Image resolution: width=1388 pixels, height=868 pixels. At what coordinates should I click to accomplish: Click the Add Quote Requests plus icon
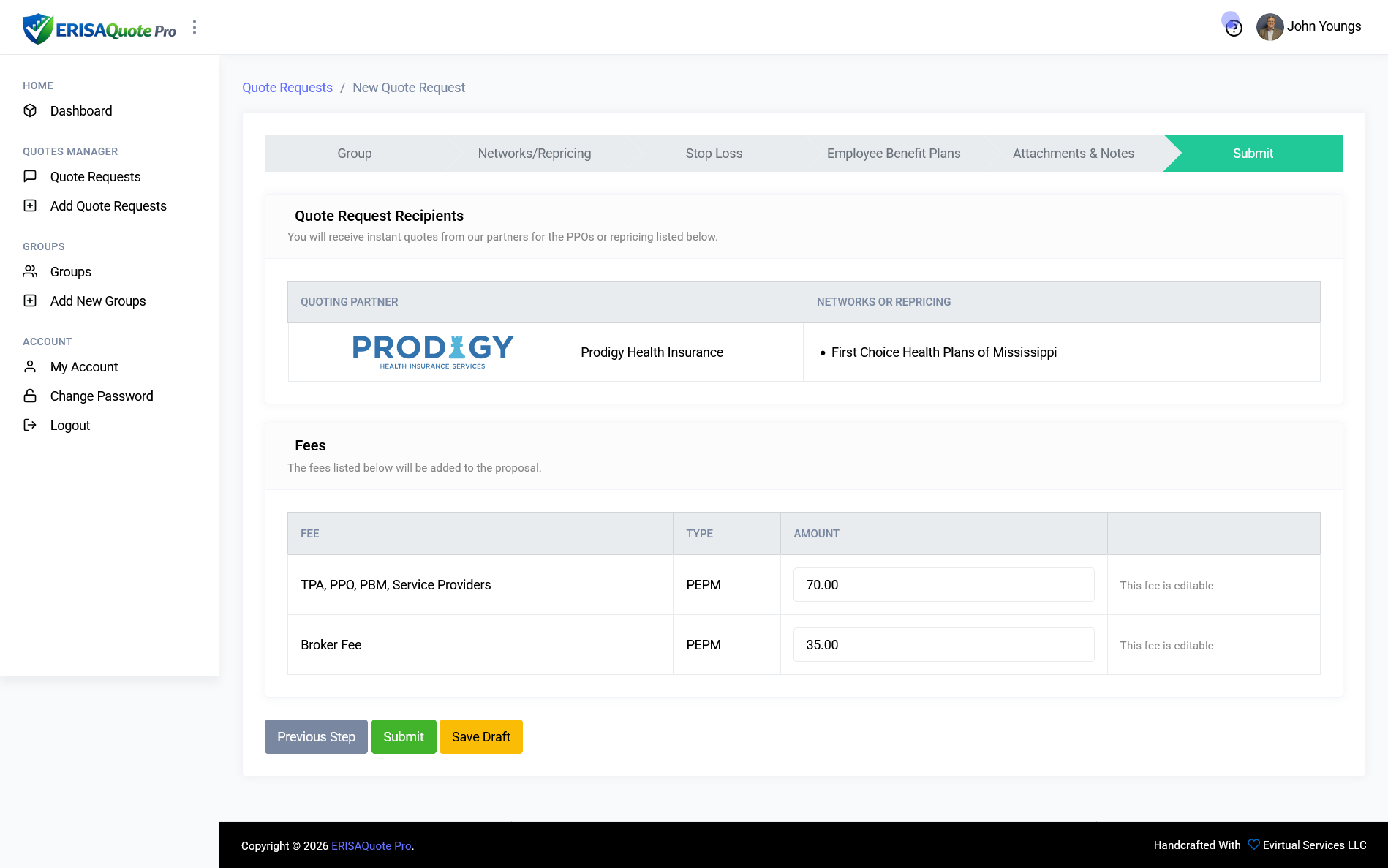click(30, 205)
